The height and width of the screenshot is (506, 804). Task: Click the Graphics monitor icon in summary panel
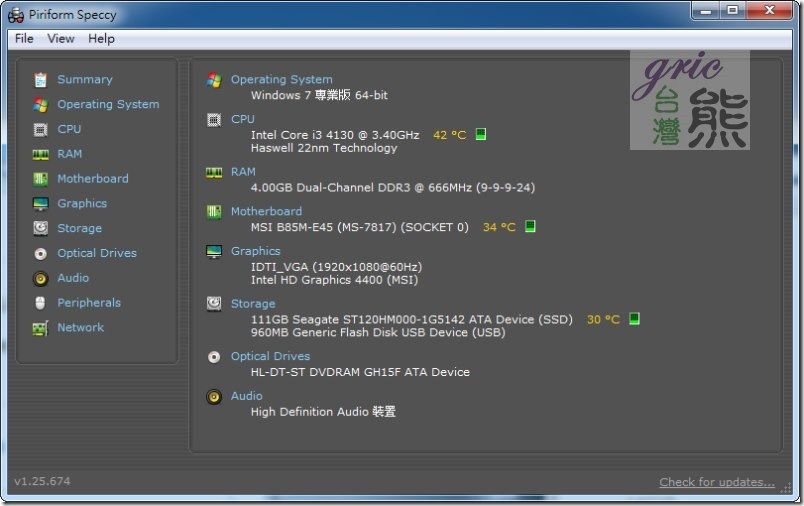[214, 251]
